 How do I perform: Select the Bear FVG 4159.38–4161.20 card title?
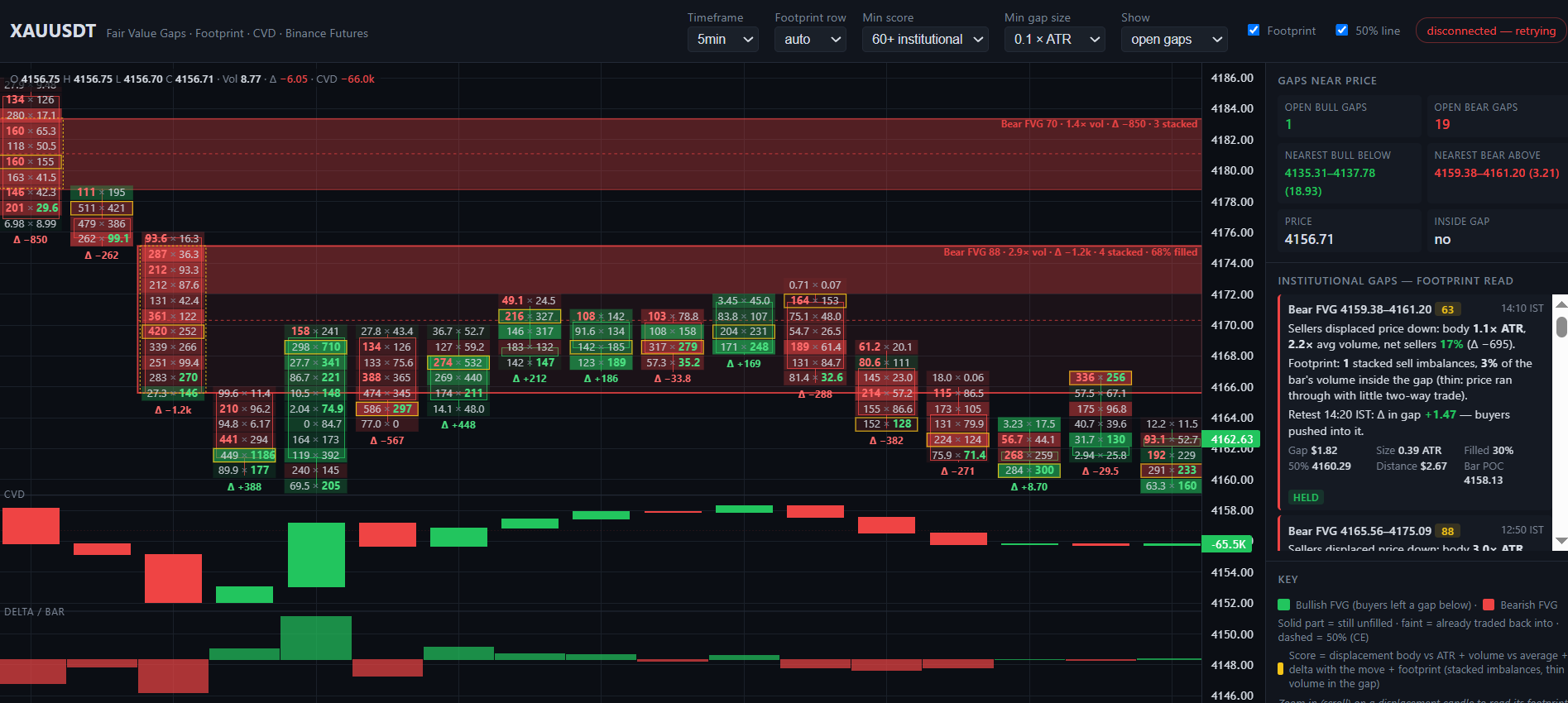tap(1359, 309)
